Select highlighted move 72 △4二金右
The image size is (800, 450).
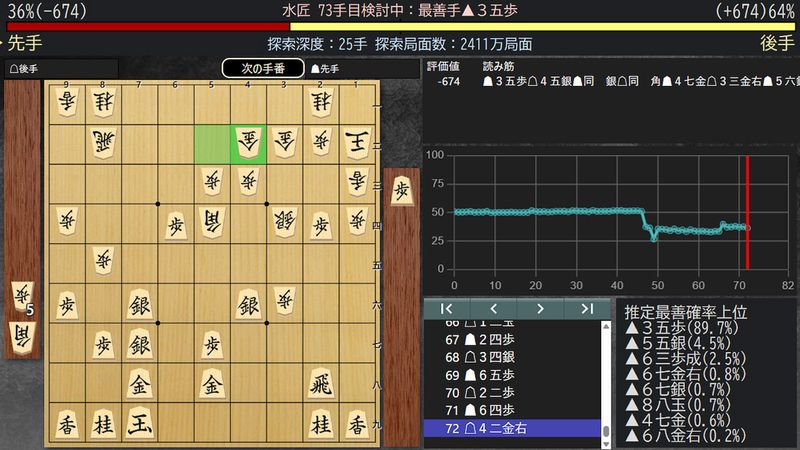click(512, 429)
